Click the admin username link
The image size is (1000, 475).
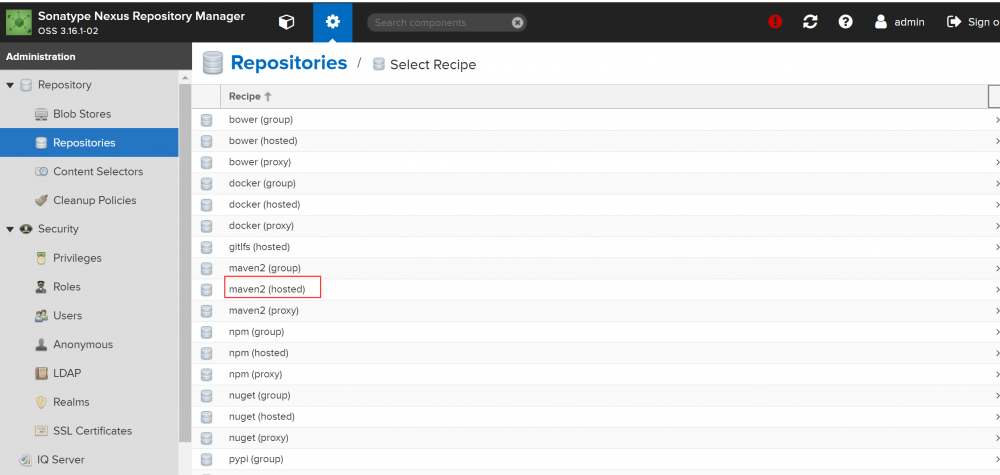[909, 22]
